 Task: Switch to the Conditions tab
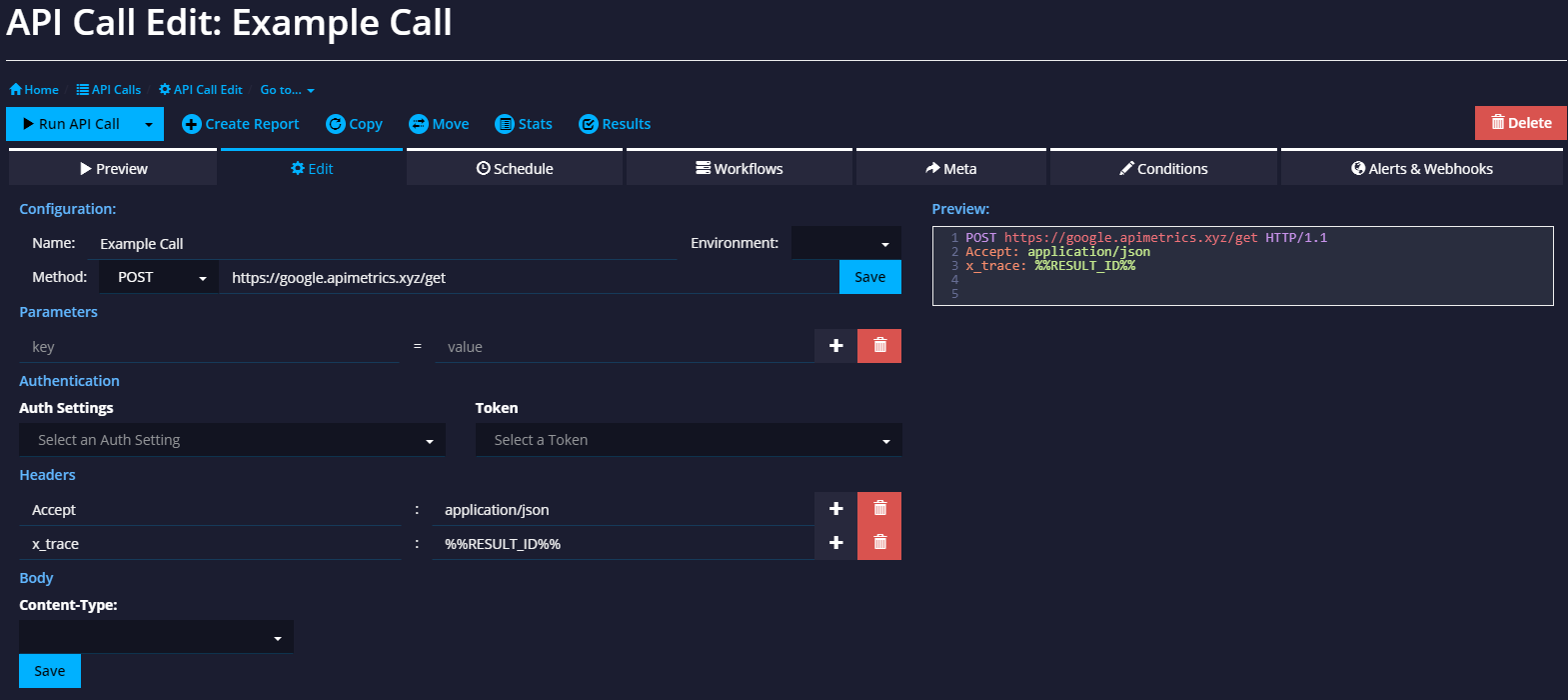click(x=1163, y=168)
